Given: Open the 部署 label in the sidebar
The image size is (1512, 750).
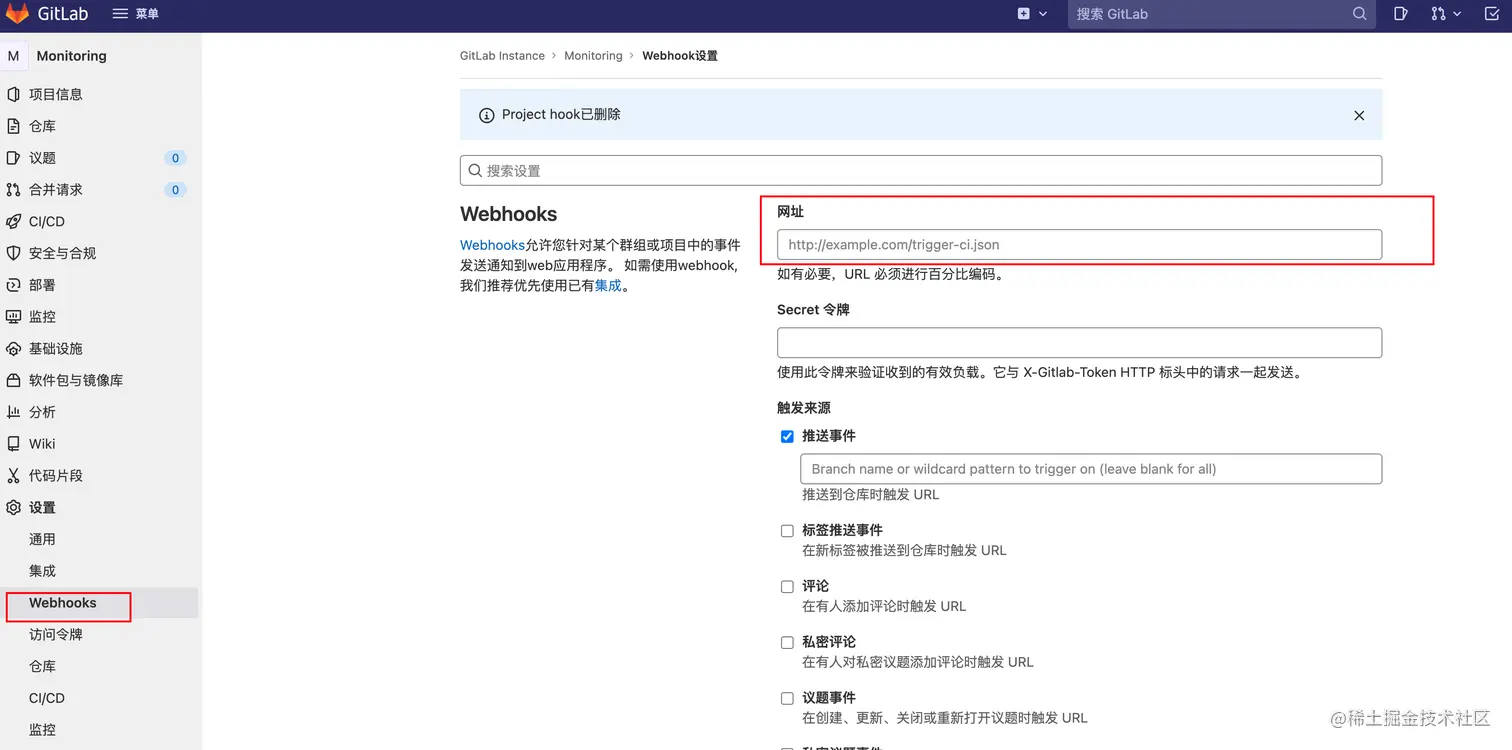Looking at the screenshot, I should [x=42, y=285].
